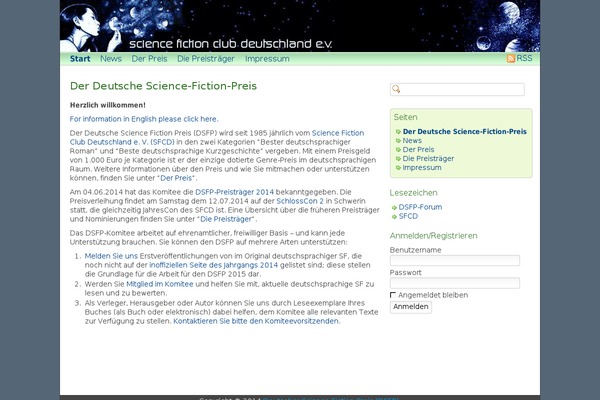Enable the Angemeldet bleiben checkbox
The width and height of the screenshot is (600, 400).
click(393, 295)
